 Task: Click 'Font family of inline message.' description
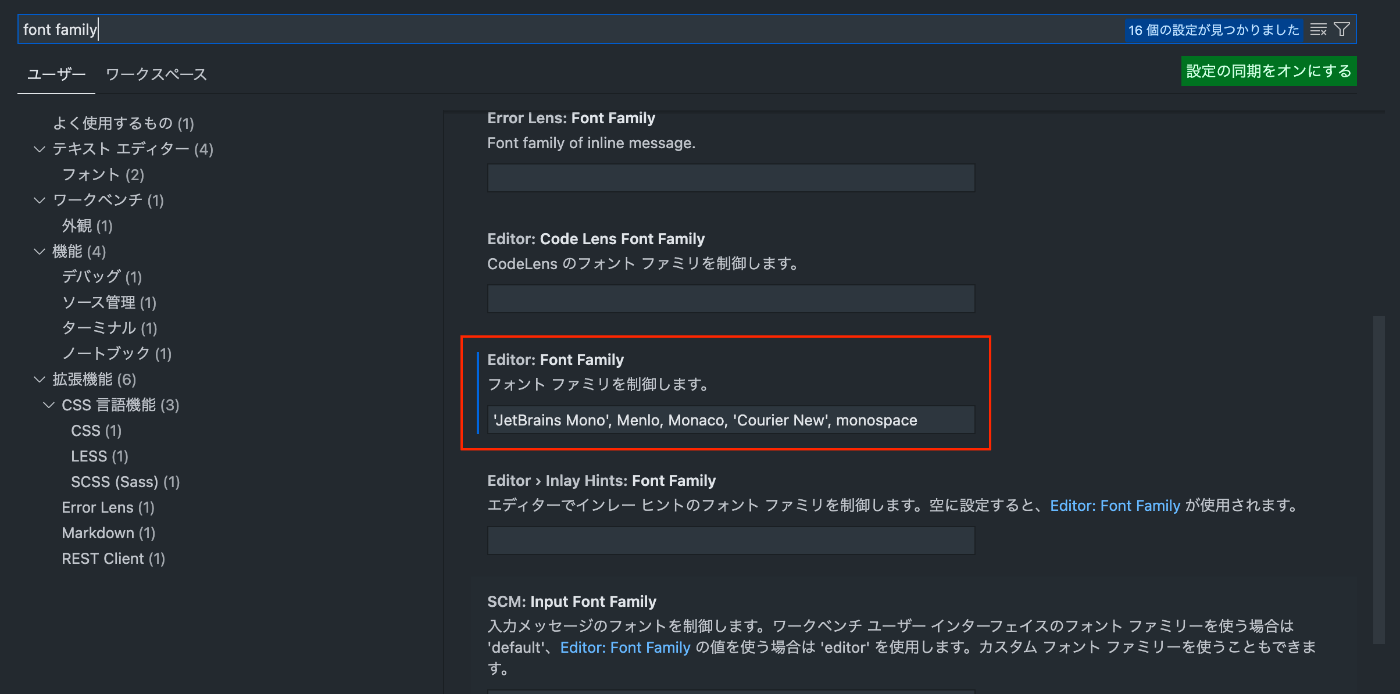(591, 143)
